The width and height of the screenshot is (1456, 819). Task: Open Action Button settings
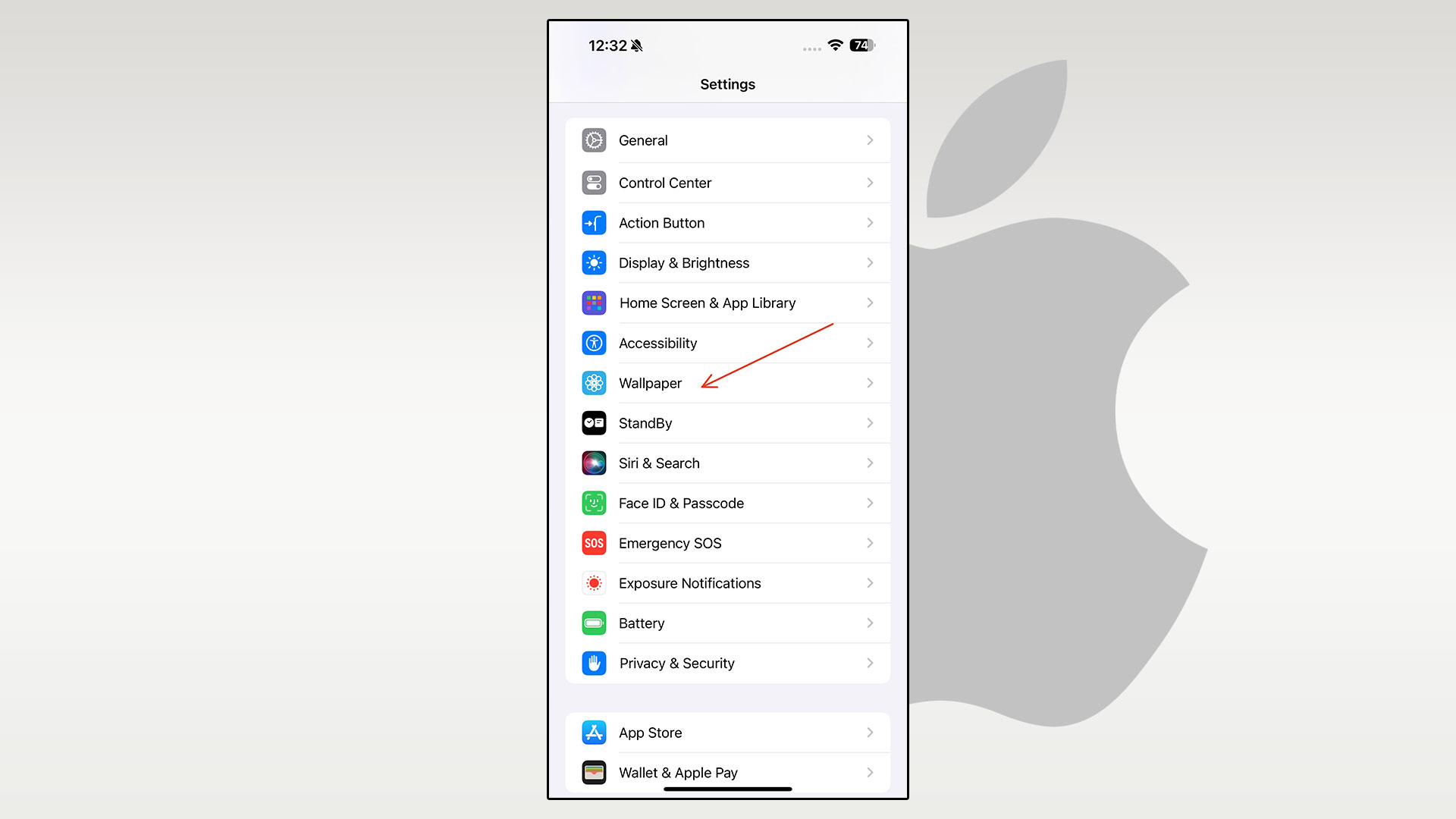pyautogui.click(x=727, y=222)
